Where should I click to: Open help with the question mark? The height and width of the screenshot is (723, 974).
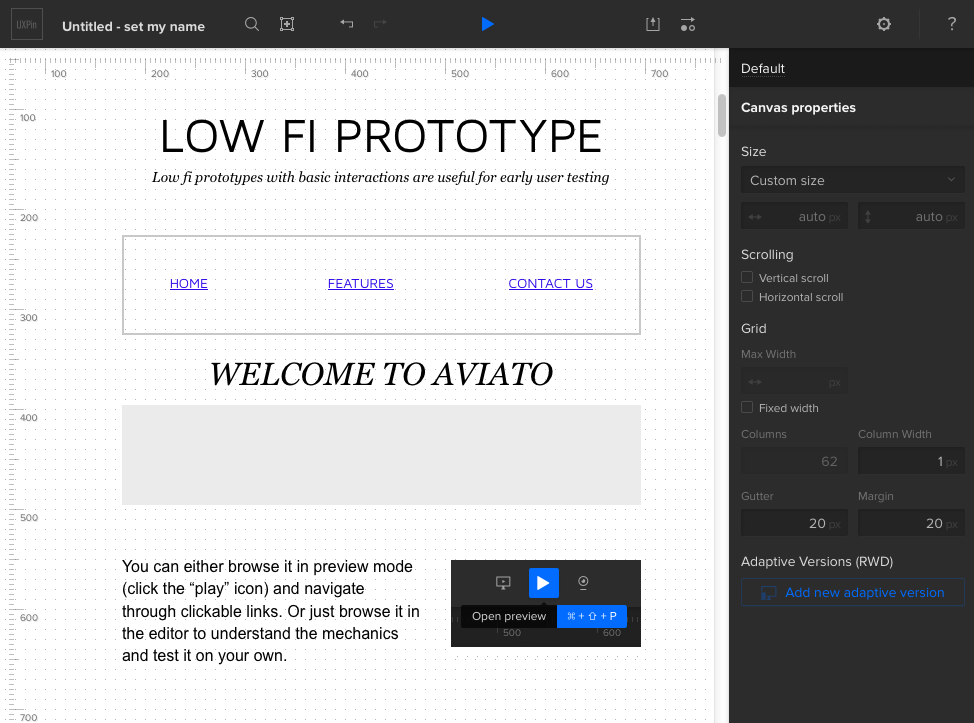coord(952,24)
